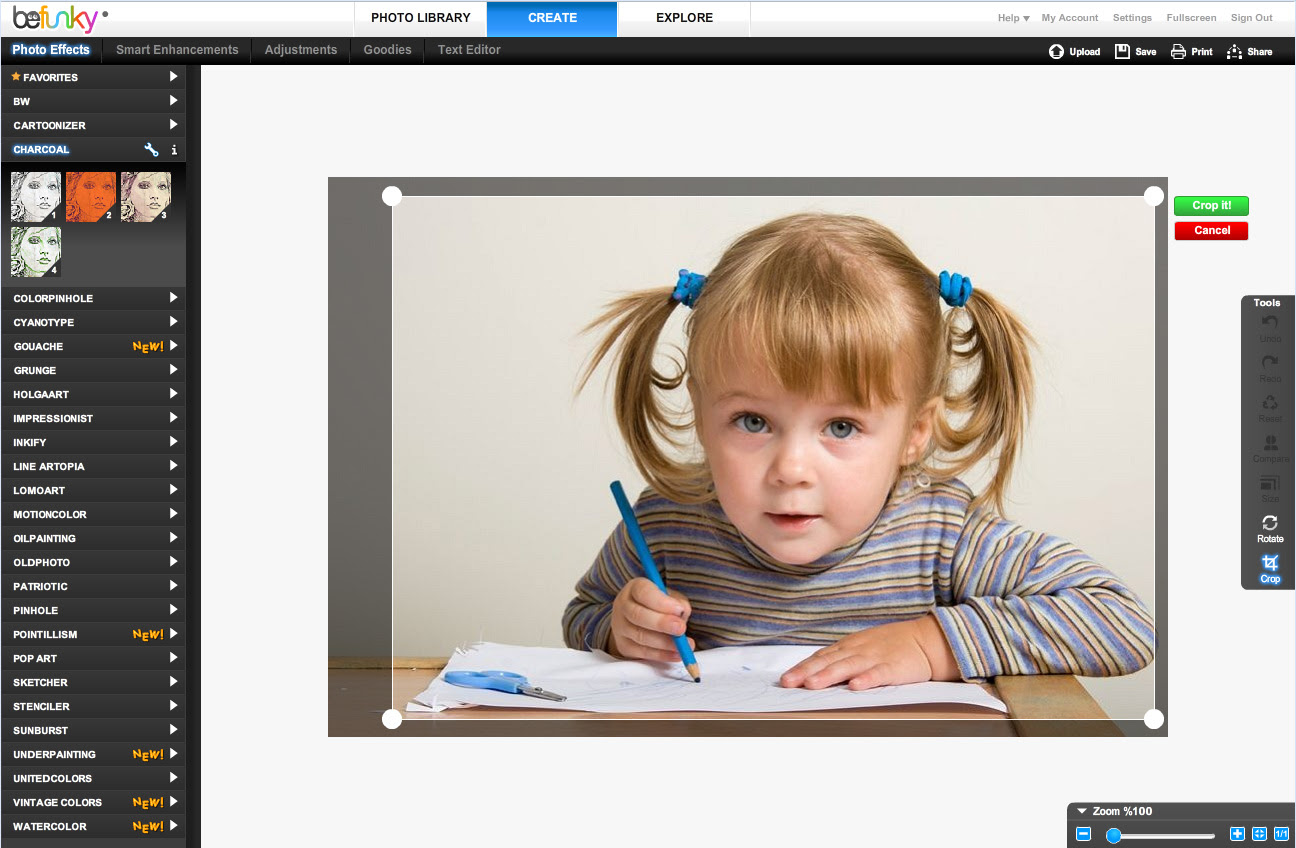Click the zoom in plus icon
Image resolution: width=1296 pixels, height=848 pixels.
[x=1237, y=834]
